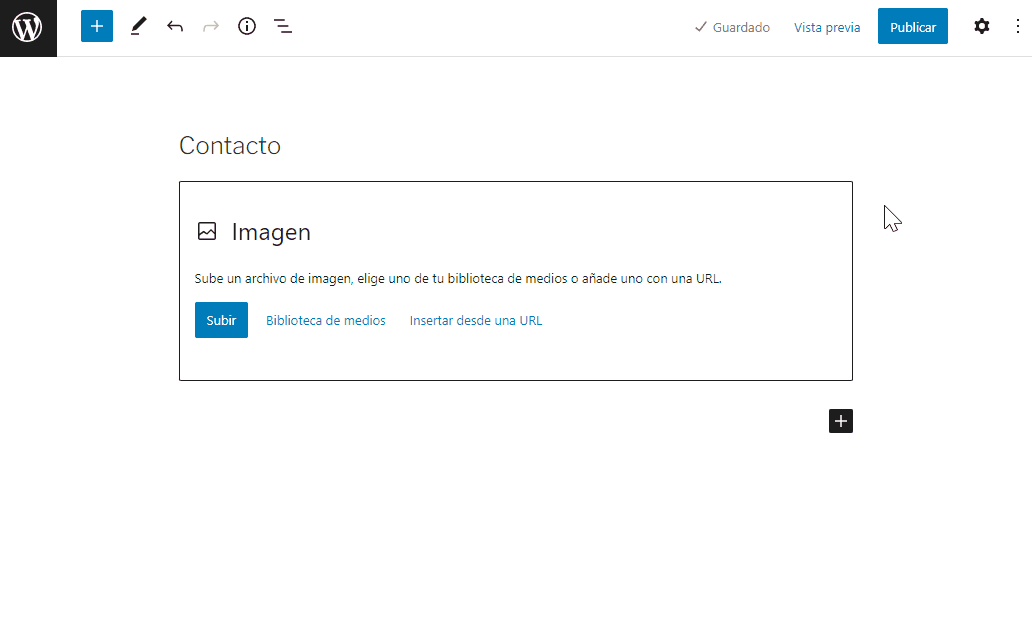Add a block with the black plus

pyautogui.click(x=840, y=421)
